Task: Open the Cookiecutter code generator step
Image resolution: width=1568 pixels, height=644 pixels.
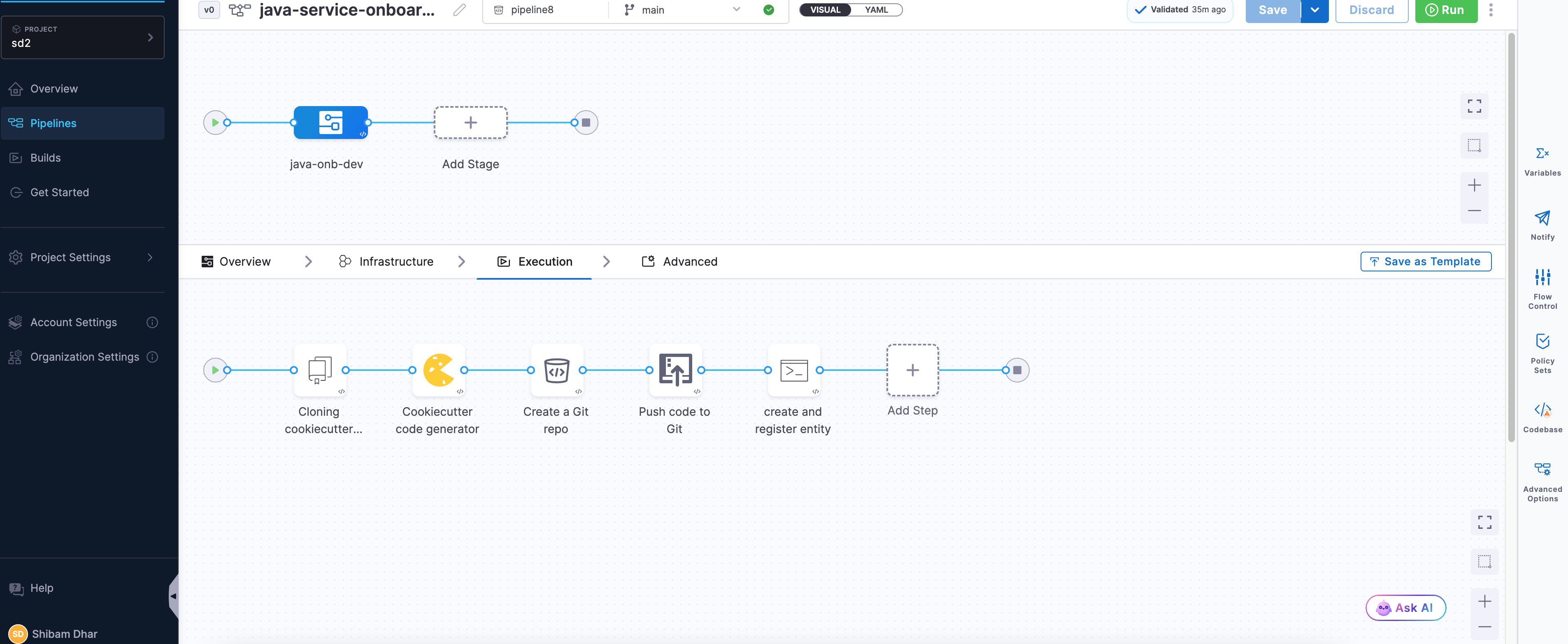Action: (438, 370)
